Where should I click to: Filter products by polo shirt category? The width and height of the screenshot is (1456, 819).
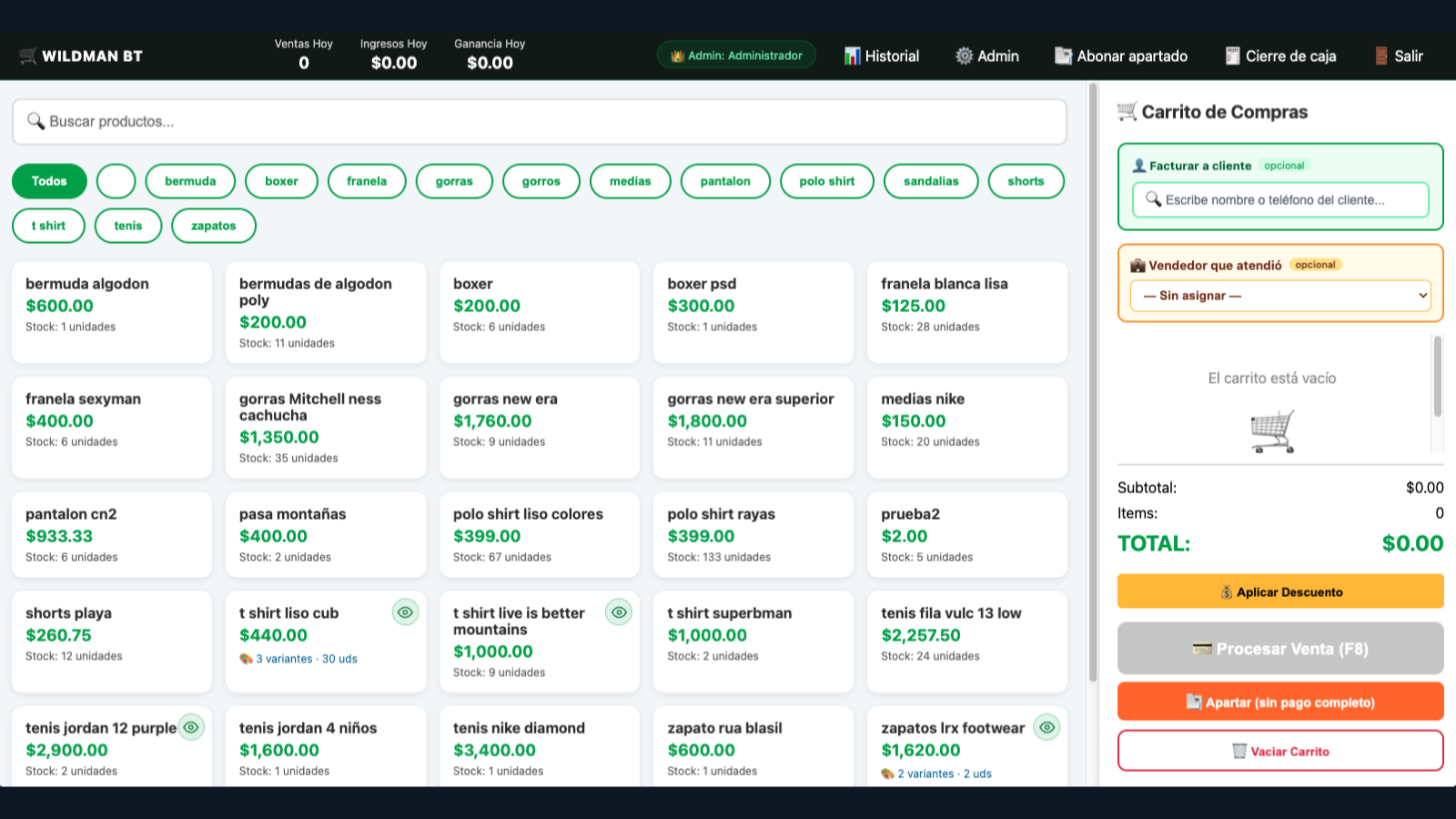pos(827,181)
